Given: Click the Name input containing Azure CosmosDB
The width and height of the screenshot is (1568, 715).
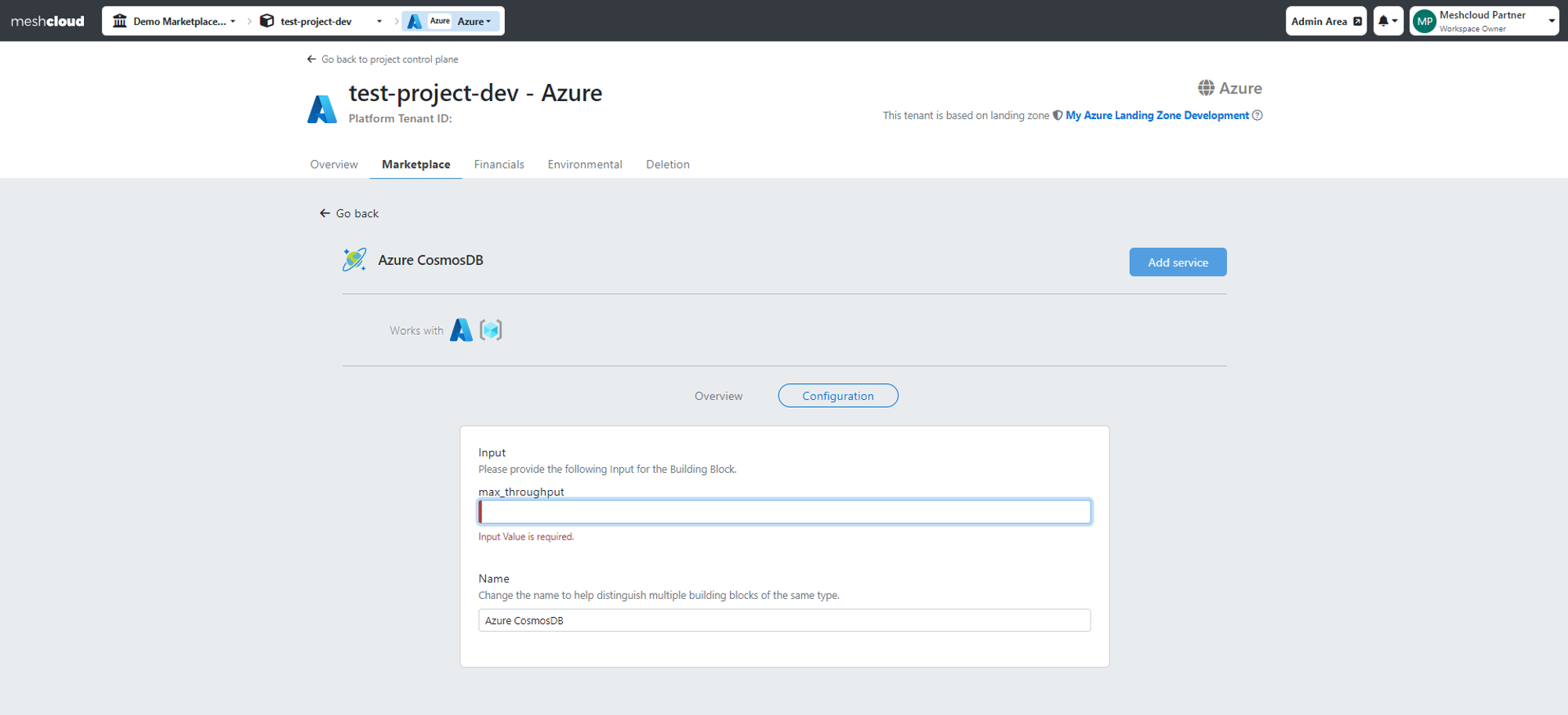Looking at the screenshot, I should coord(785,621).
